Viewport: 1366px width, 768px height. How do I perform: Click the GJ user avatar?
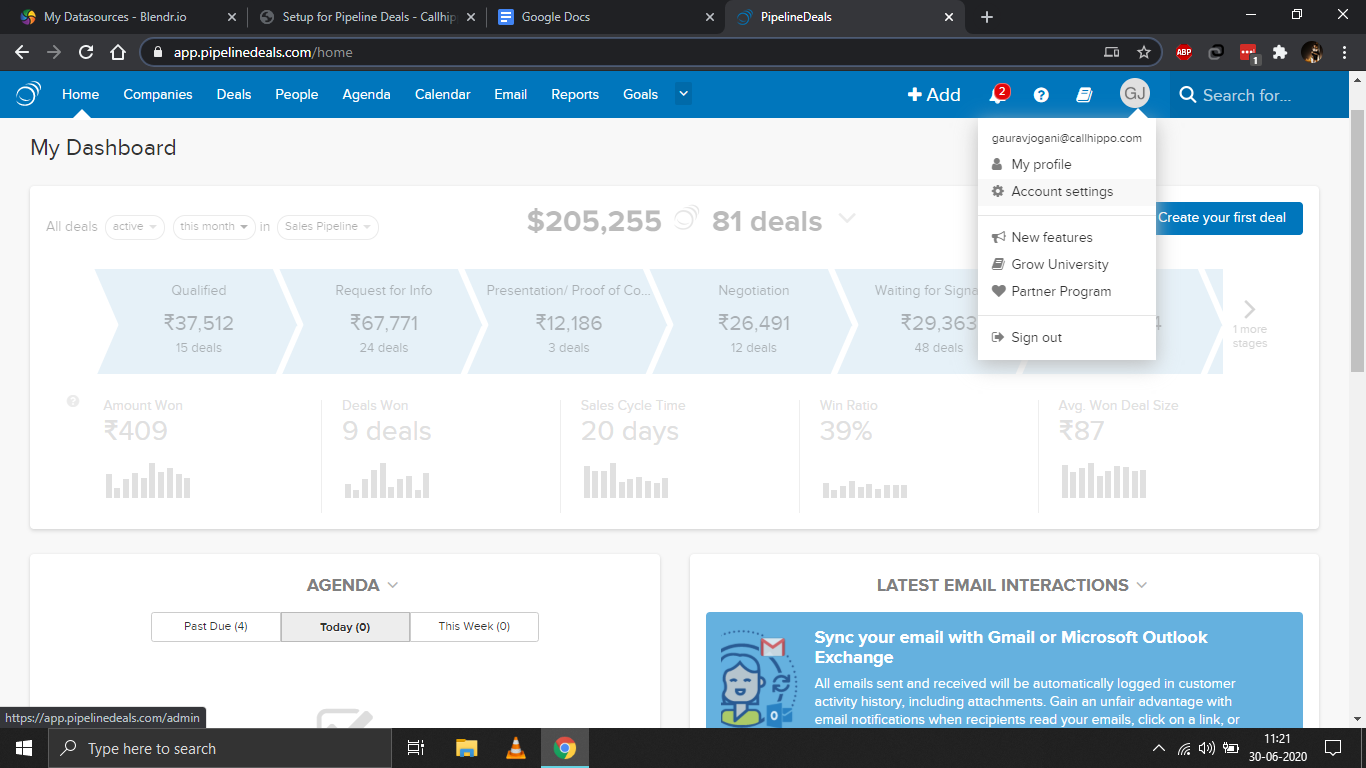coord(1135,94)
